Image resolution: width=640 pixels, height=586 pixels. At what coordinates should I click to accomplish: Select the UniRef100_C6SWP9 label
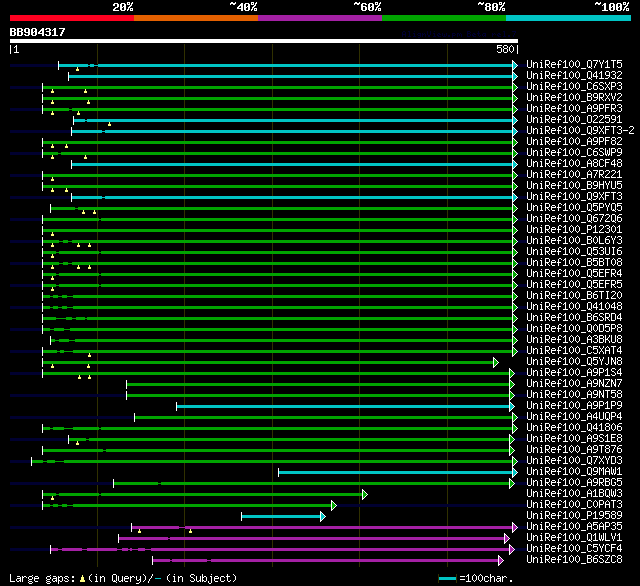(x=574, y=153)
